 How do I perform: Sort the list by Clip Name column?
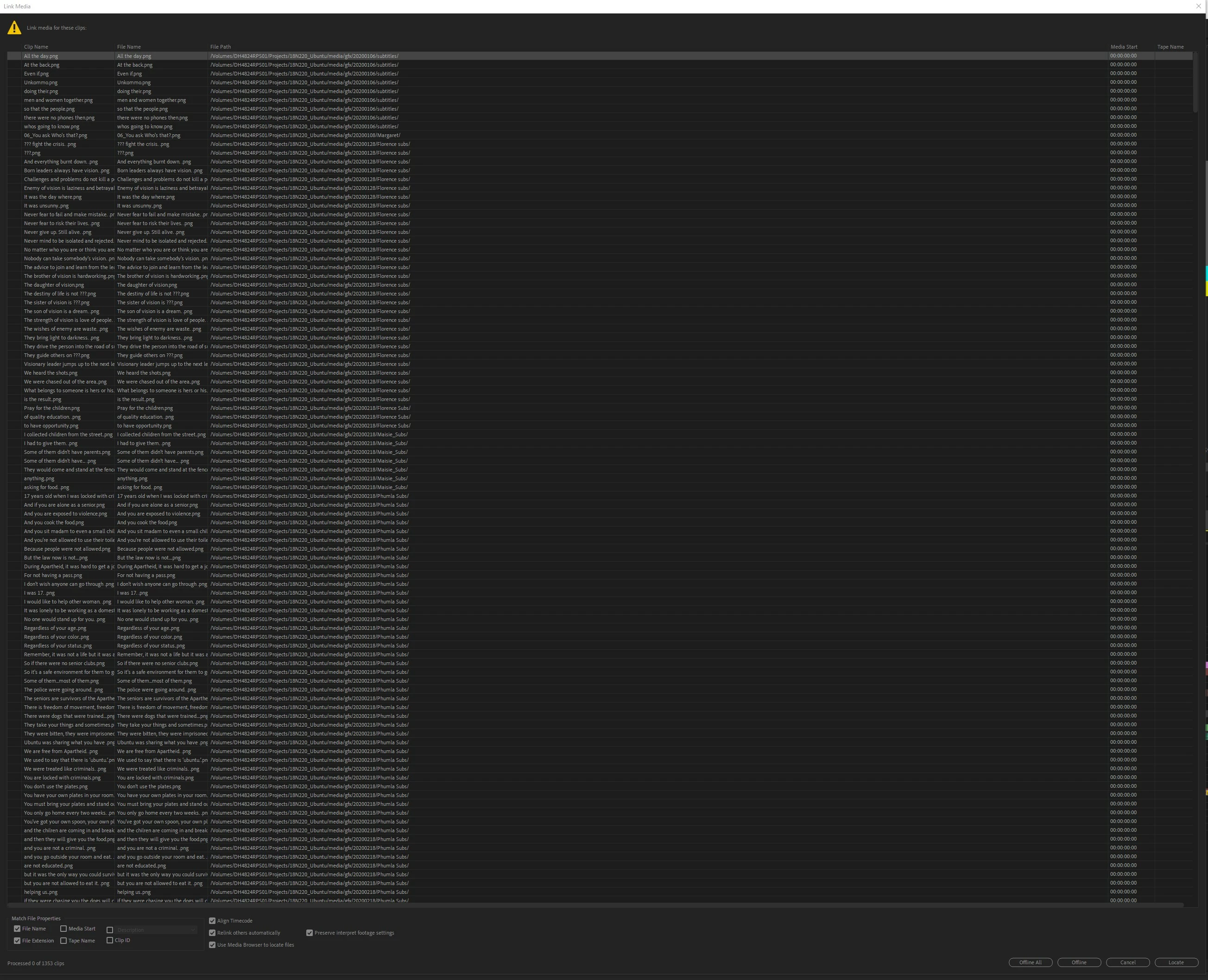pos(36,47)
